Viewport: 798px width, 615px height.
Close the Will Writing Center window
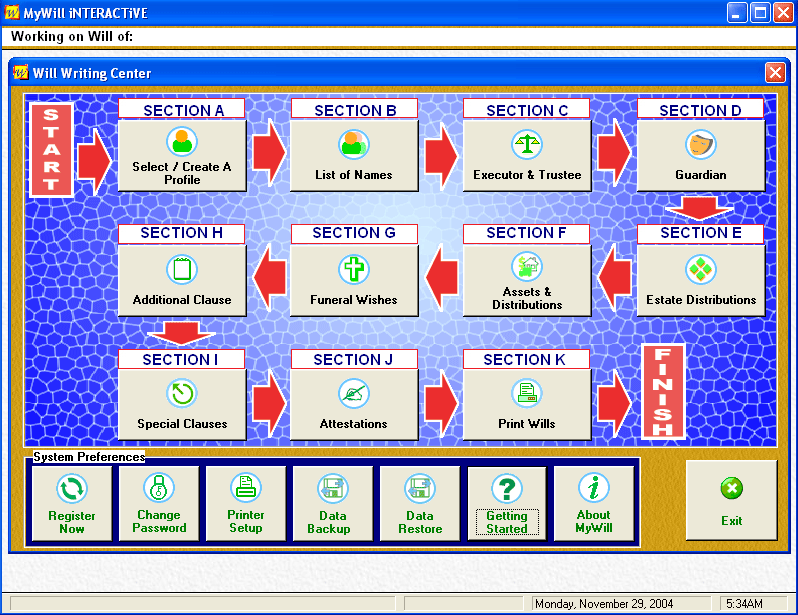[x=775, y=73]
